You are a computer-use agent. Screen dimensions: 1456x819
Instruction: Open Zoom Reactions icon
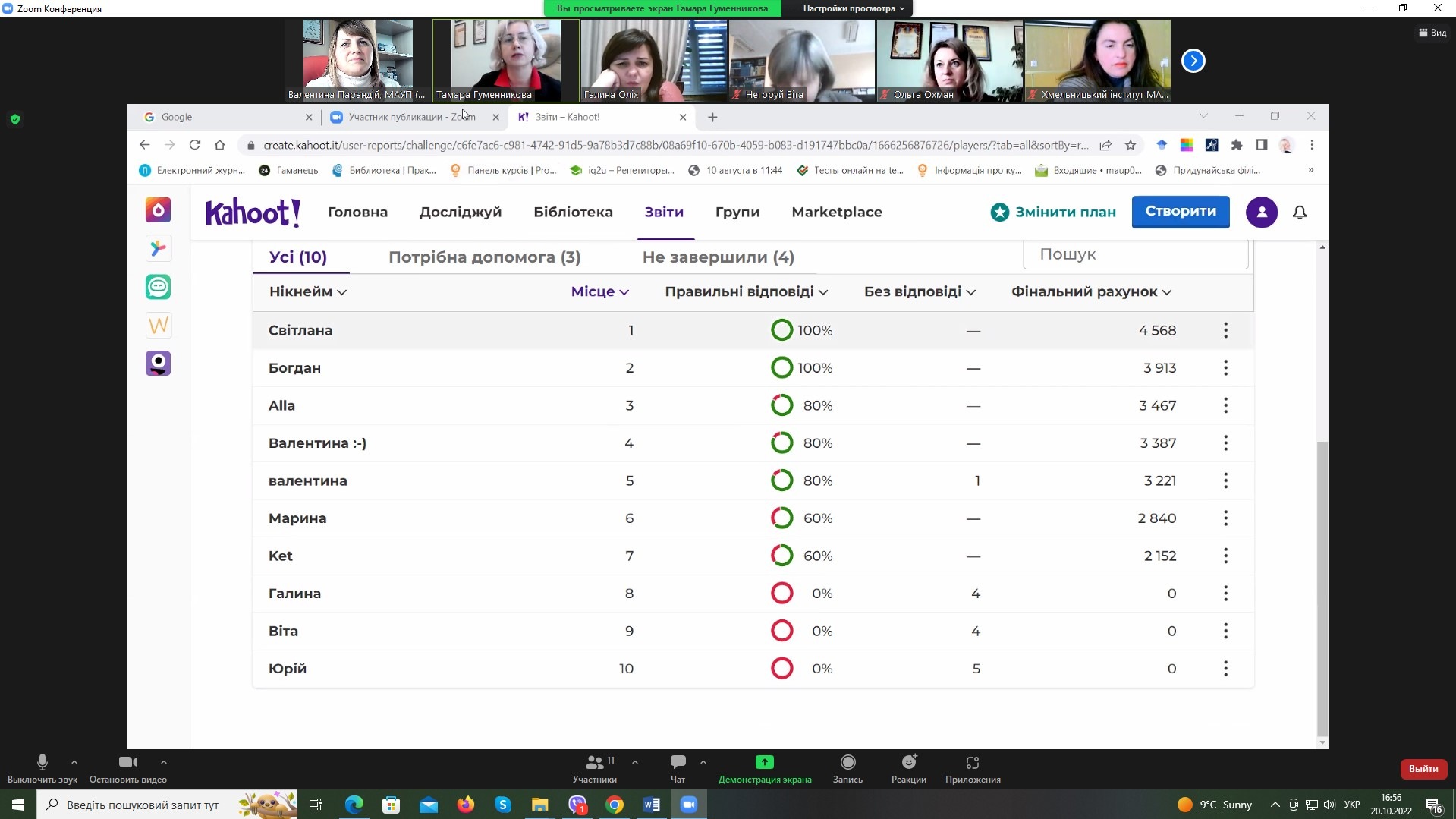coord(908,763)
